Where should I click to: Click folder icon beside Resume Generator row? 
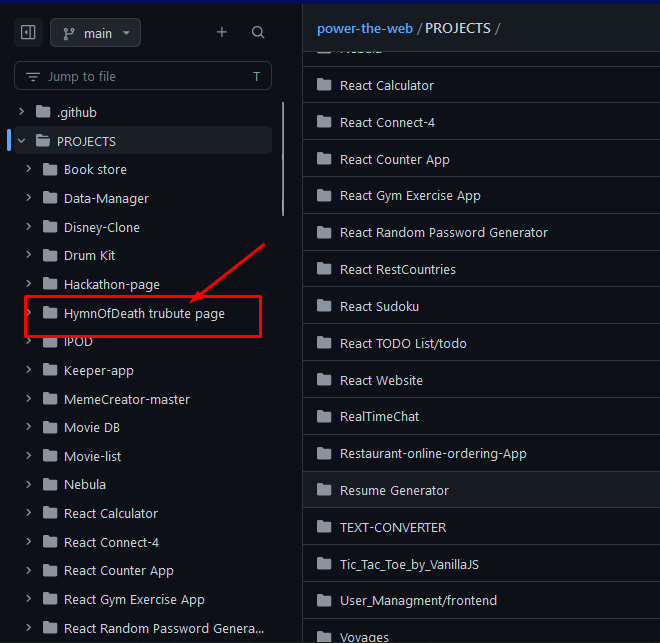(x=324, y=490)
